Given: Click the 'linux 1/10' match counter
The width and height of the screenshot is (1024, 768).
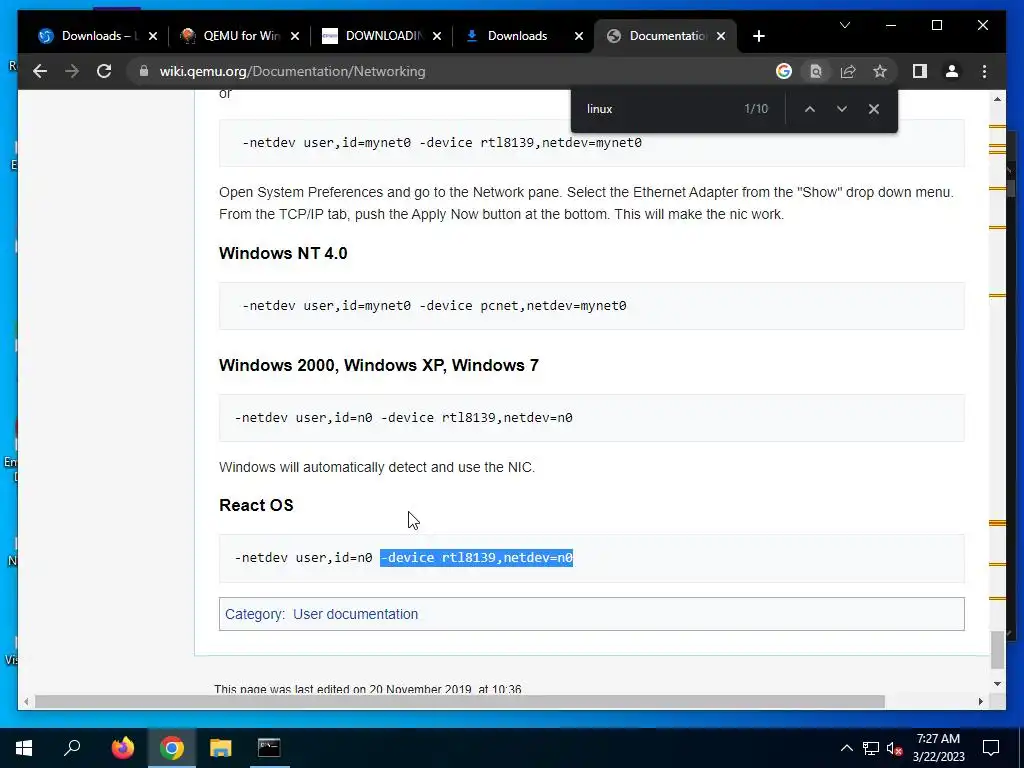Looking at the screenshot, I should 756,109.
